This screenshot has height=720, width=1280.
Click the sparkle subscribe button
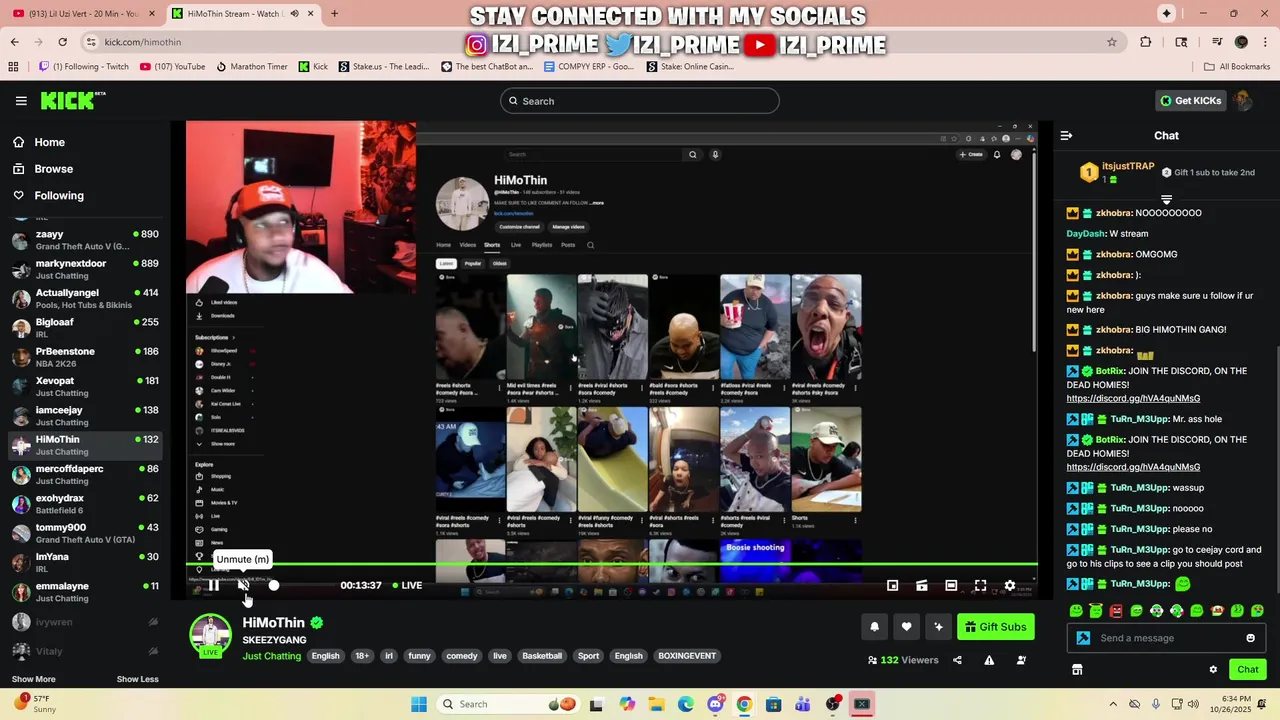[938, 627]
